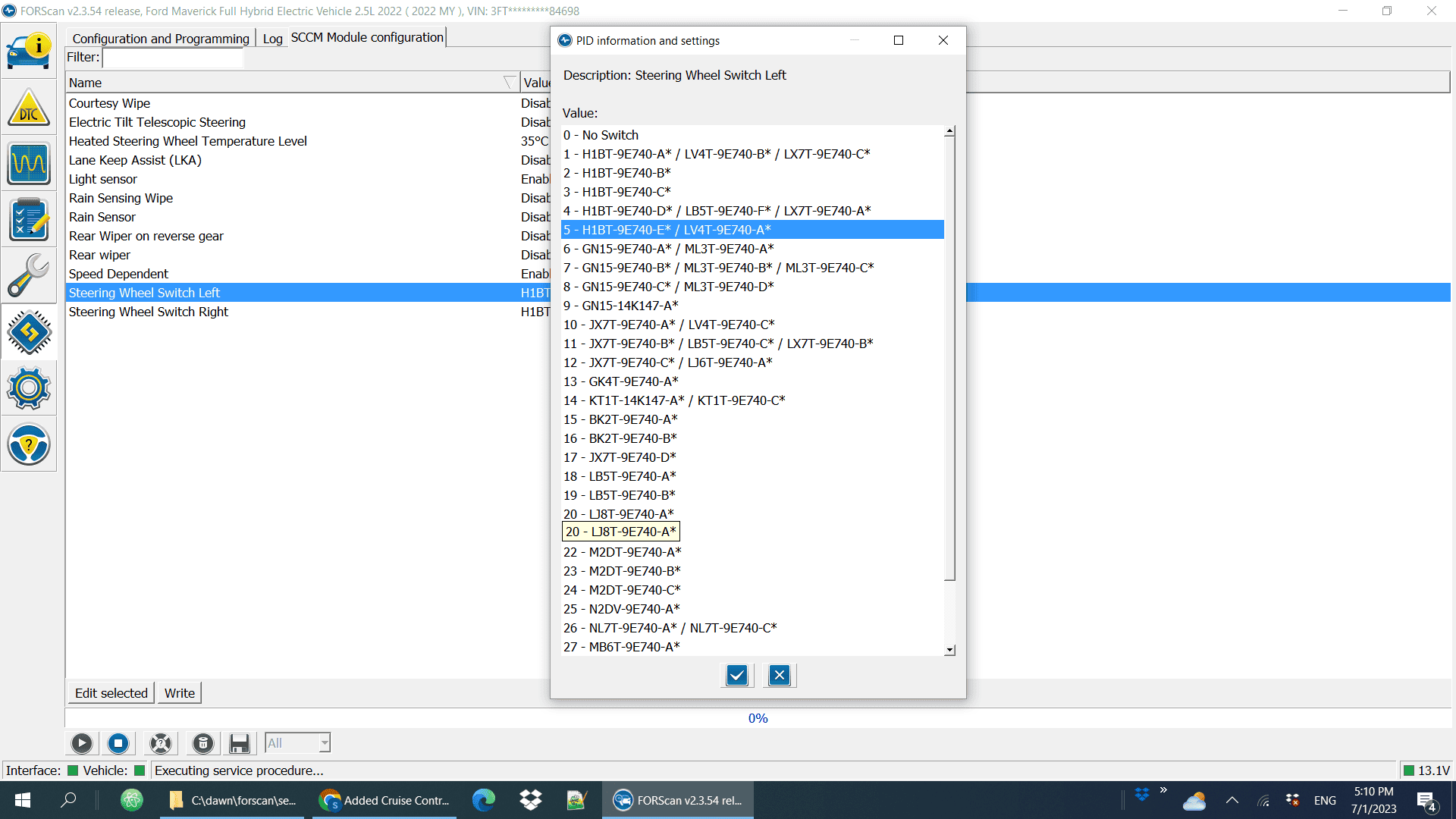Screen dimensions: 1456x819
Task: Open the Windows Start menu
Action: tap(23, 800)
